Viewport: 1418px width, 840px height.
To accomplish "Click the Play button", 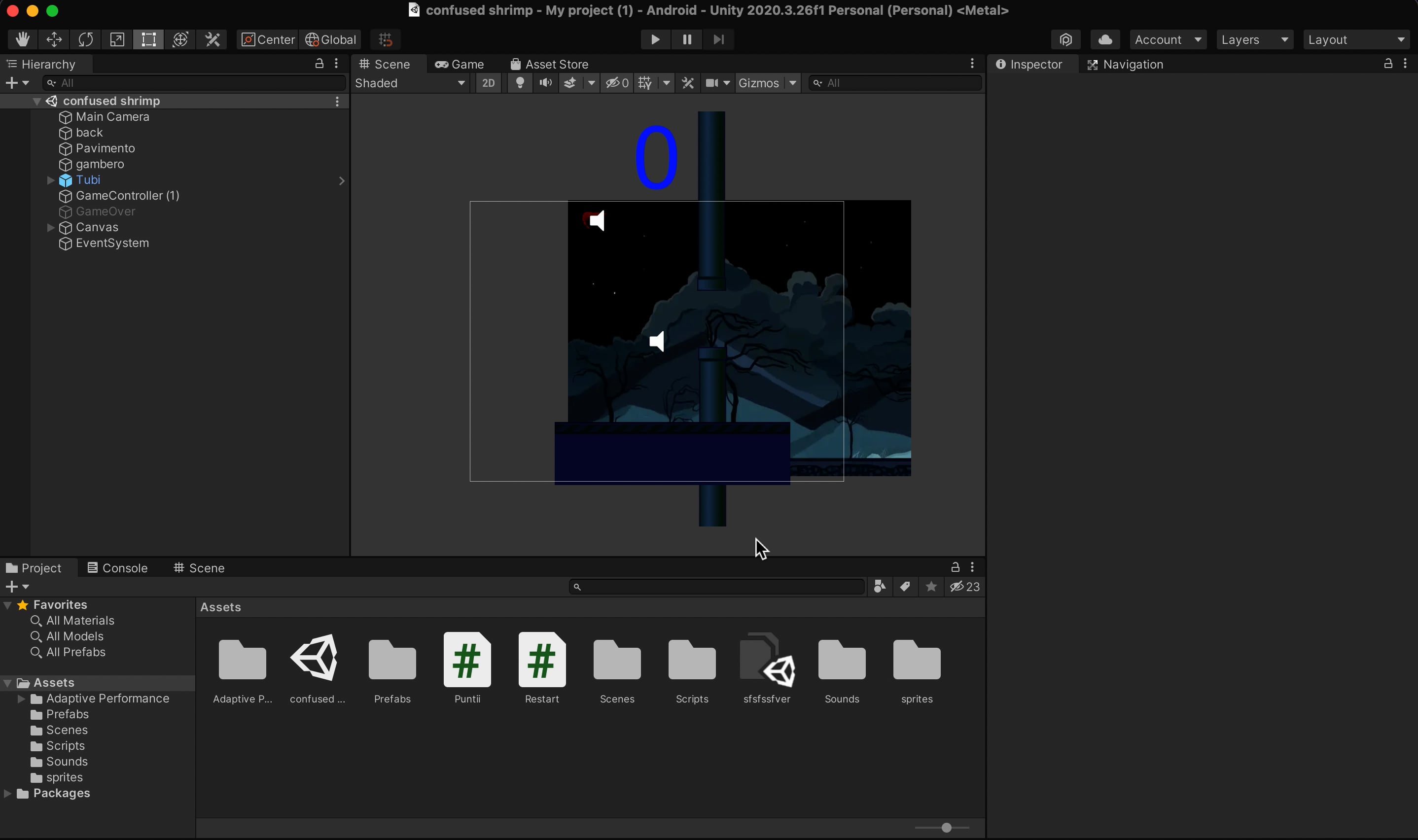I will (x=656, y=39).
